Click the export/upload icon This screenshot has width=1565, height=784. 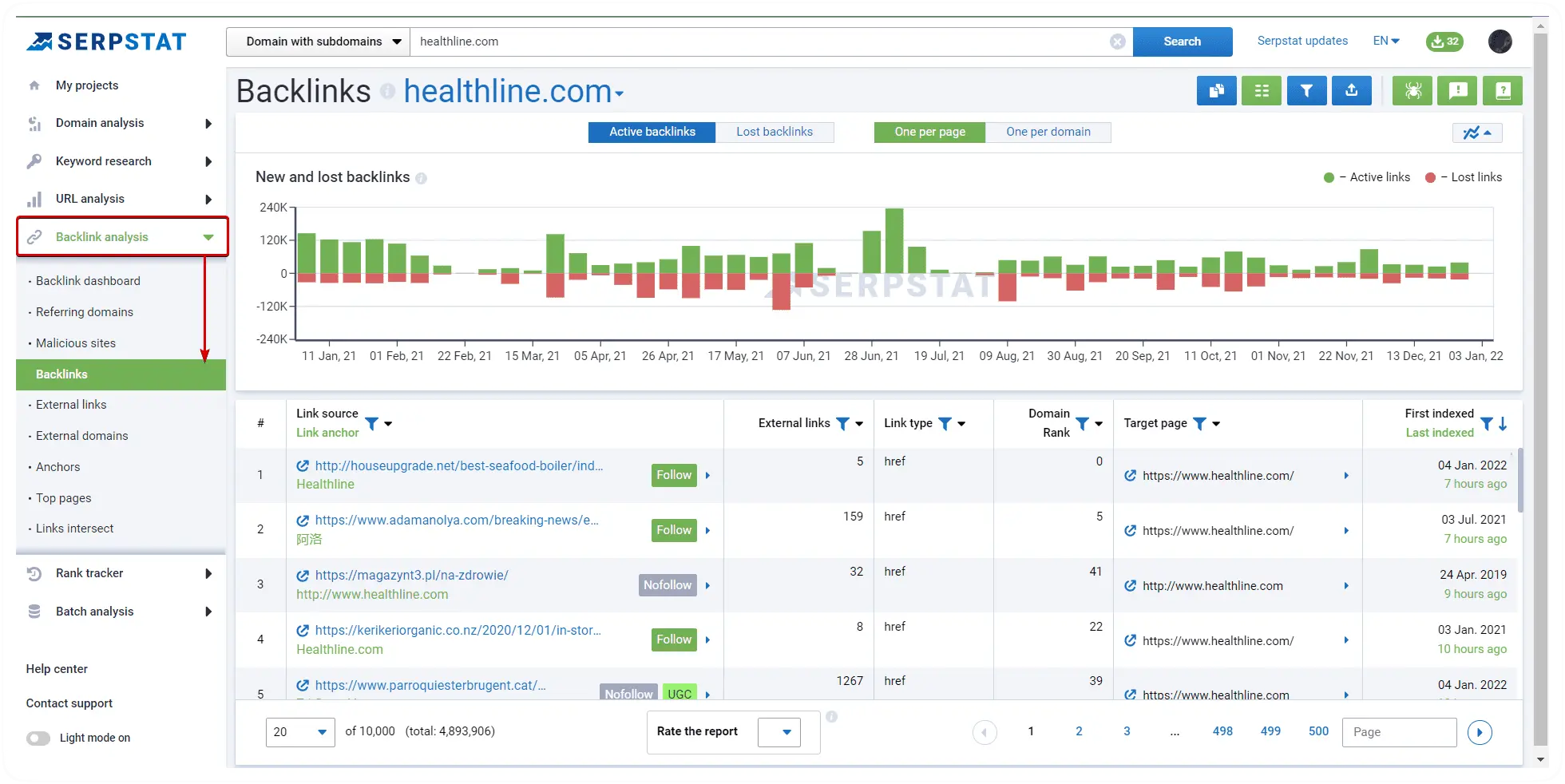pyautogui.click(x=1351, y=90)
